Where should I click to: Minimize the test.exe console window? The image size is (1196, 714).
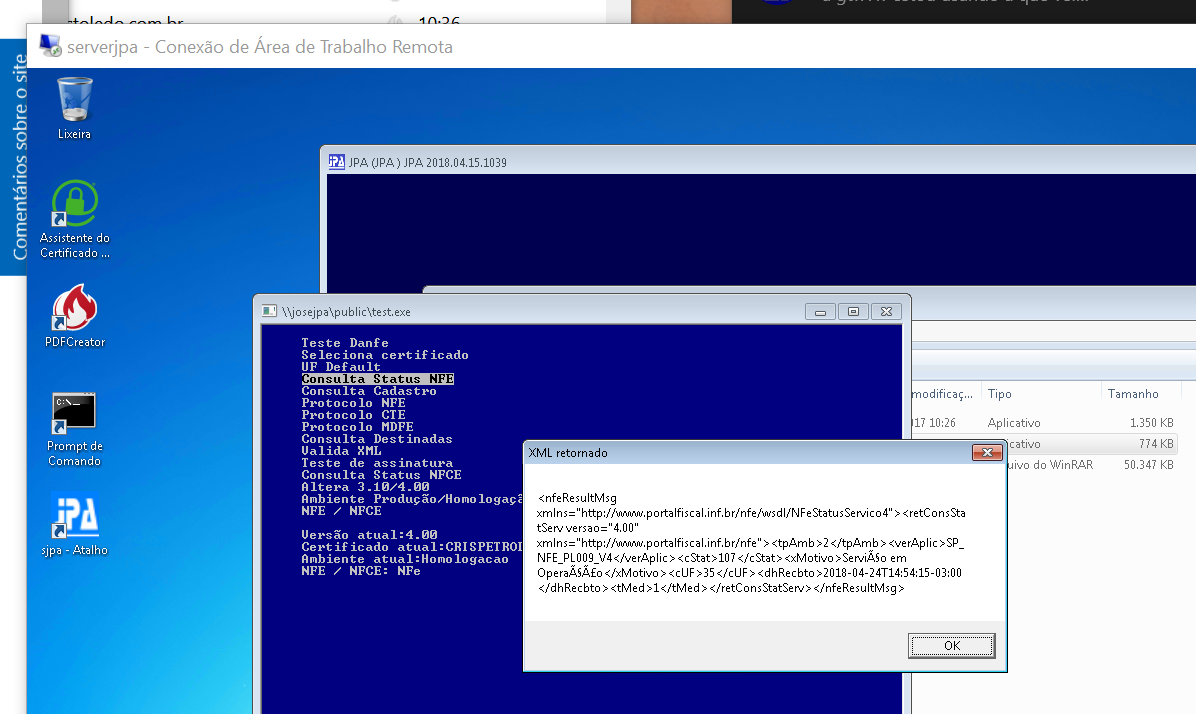pos(820,312)
